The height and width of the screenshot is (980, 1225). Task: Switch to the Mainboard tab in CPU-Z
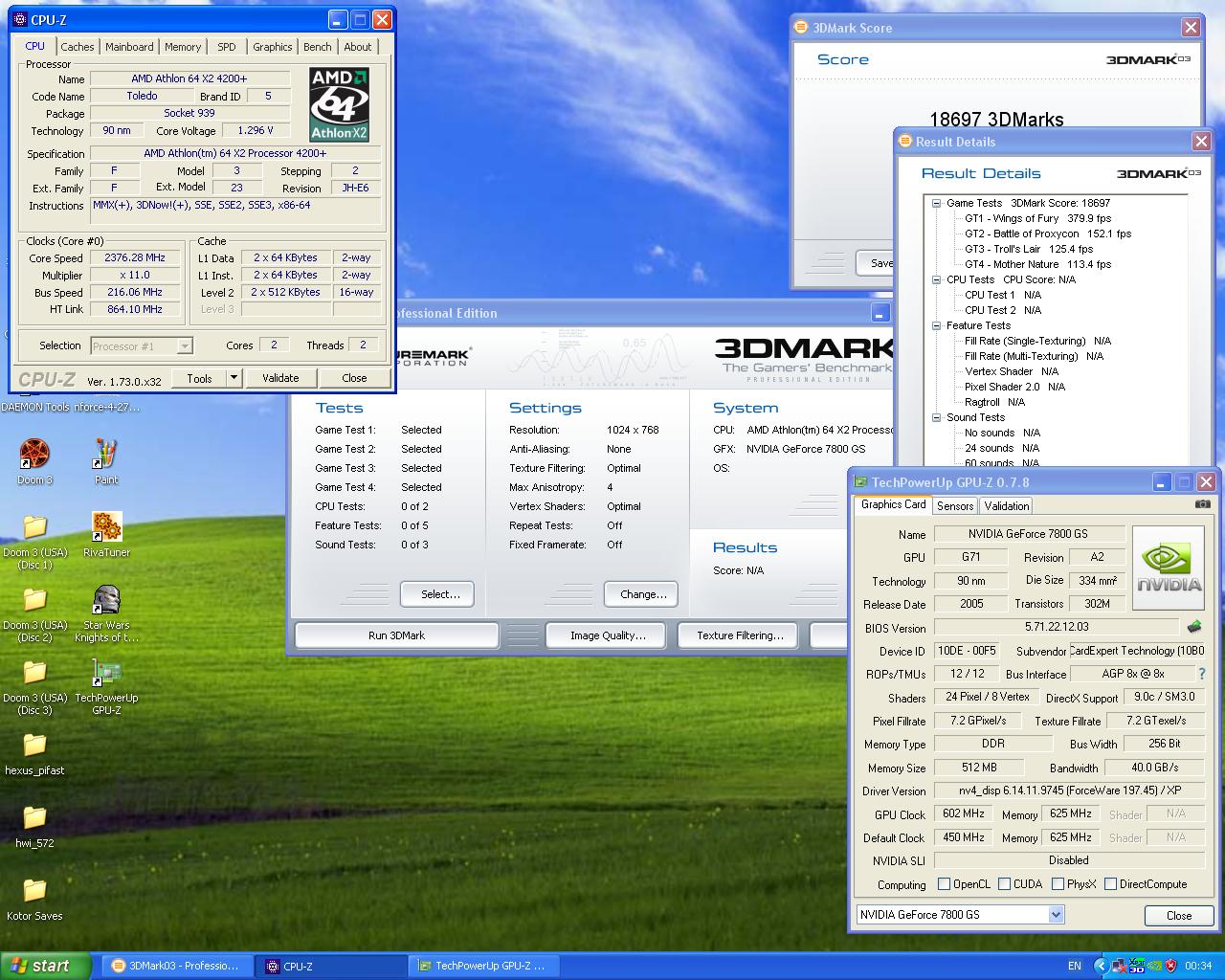click(x=129, y=47)
